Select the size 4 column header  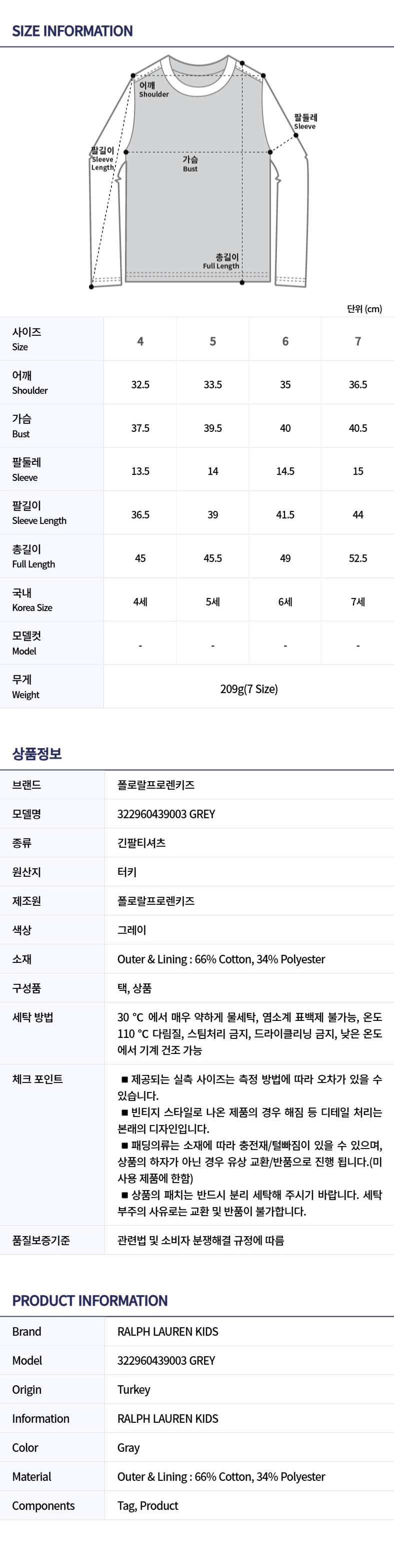click(140, 341)
